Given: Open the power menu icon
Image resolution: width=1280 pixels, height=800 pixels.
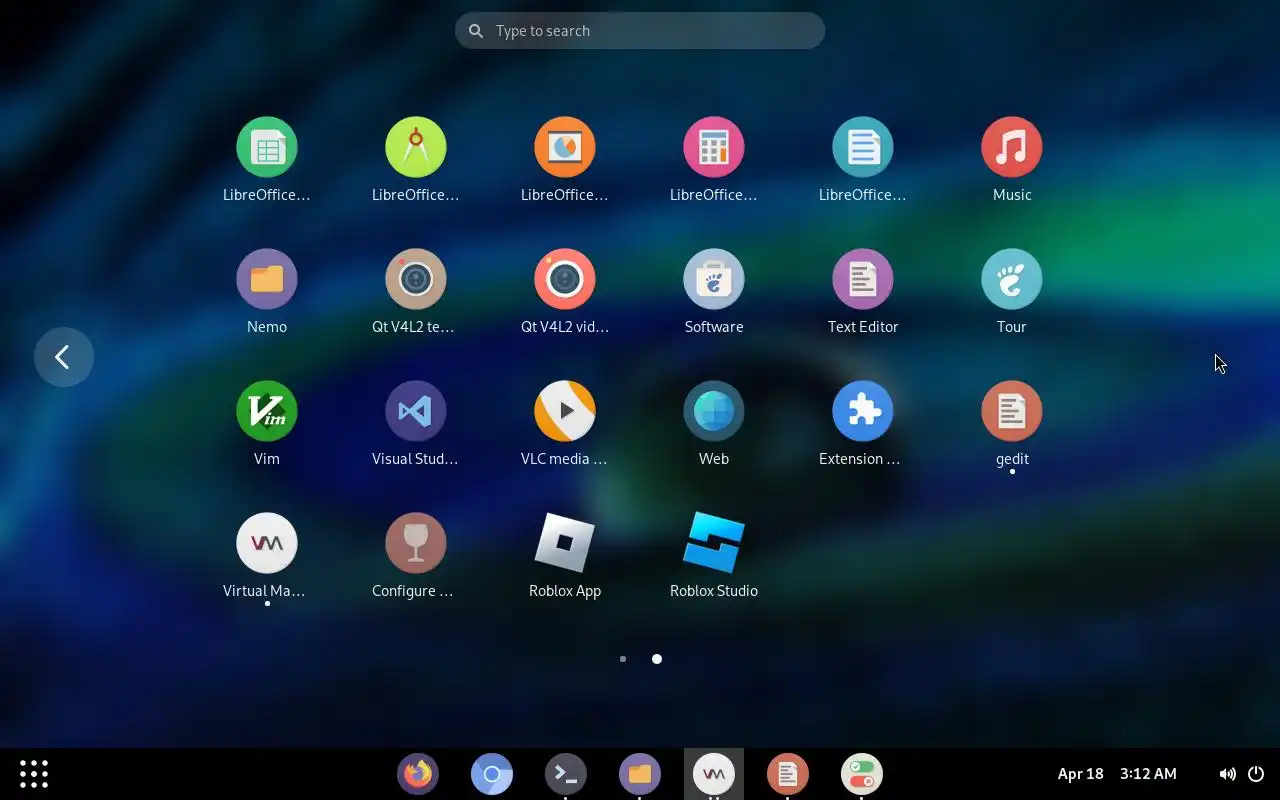Looking at the screenshot, I should click(1256, 774).
